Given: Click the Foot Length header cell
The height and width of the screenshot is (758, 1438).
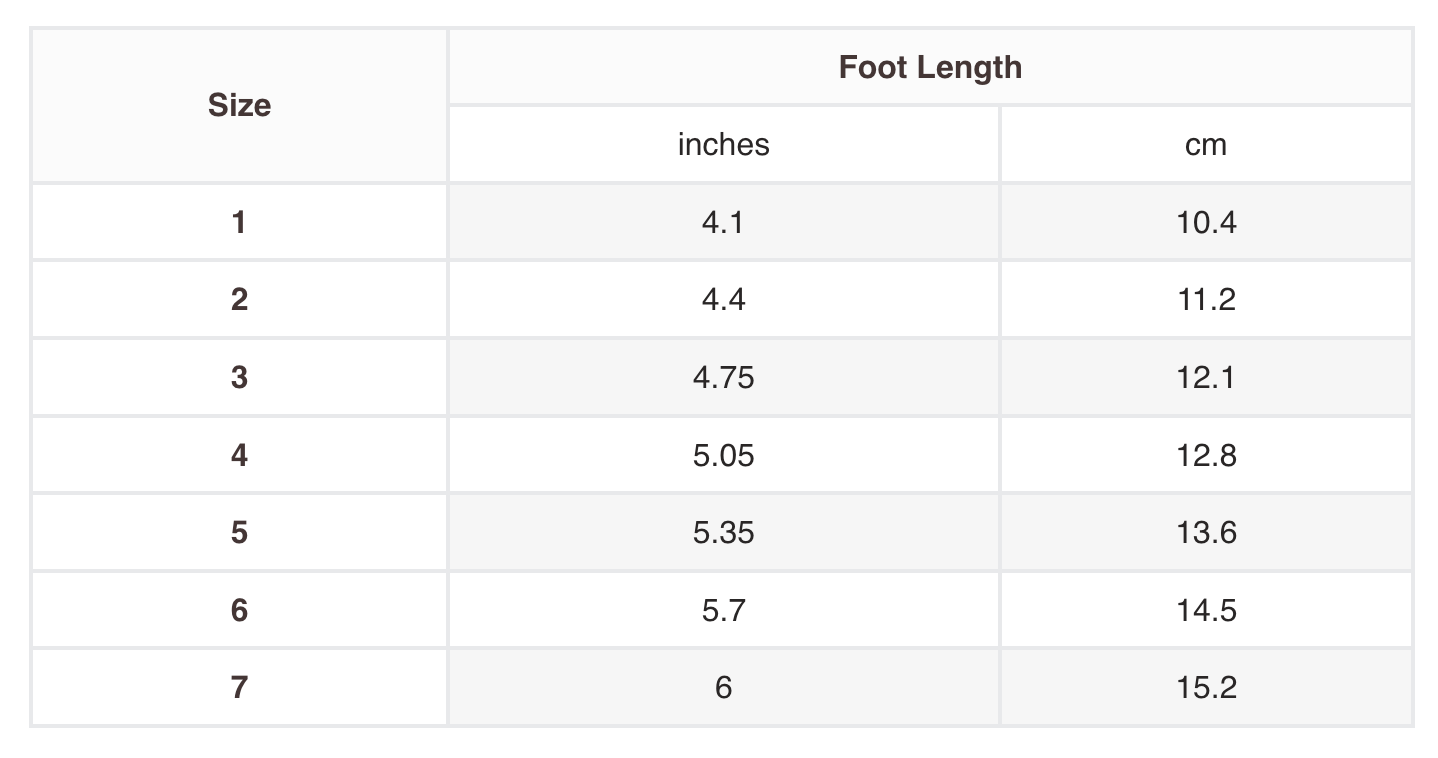Looking at the screenshot, I should 930,67.
